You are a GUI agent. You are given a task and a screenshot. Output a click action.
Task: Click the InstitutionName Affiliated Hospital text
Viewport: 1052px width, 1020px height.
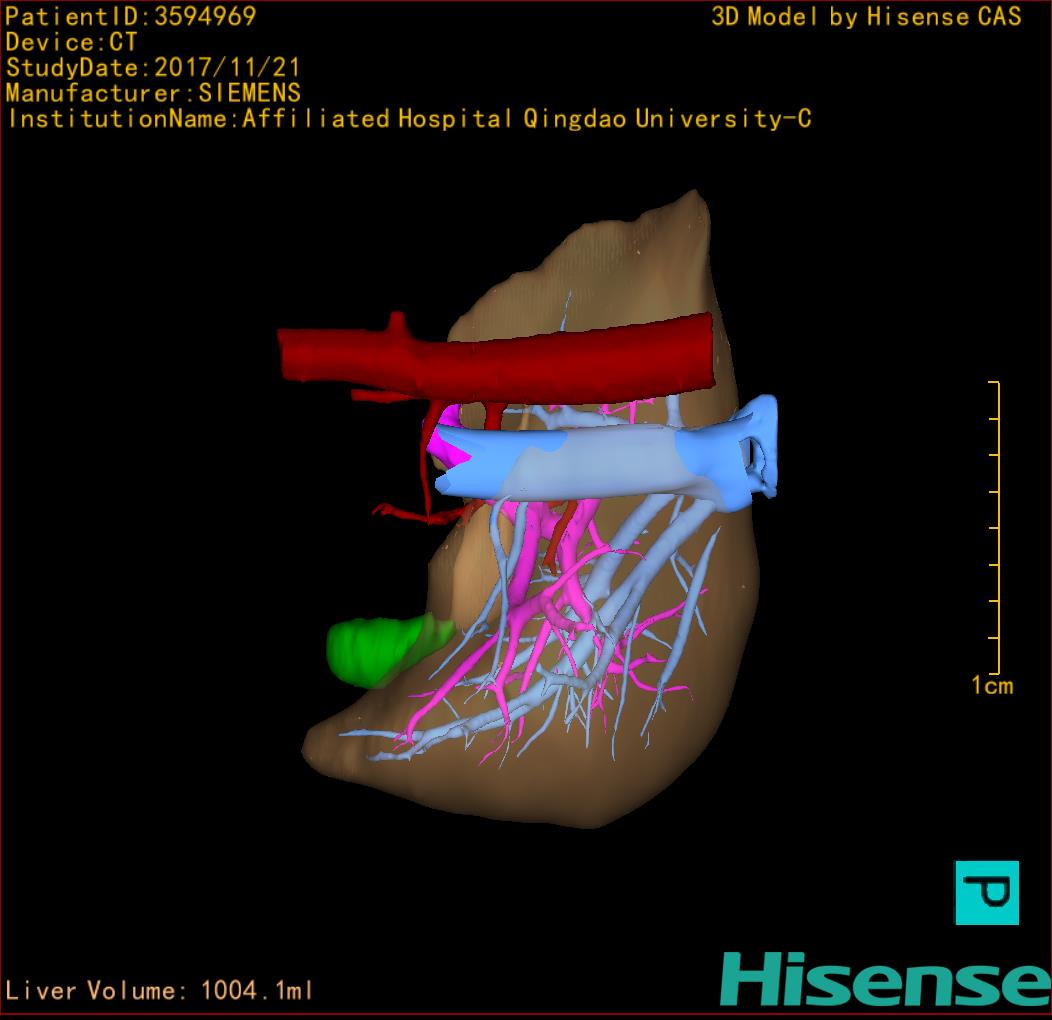tap(409, 119)
